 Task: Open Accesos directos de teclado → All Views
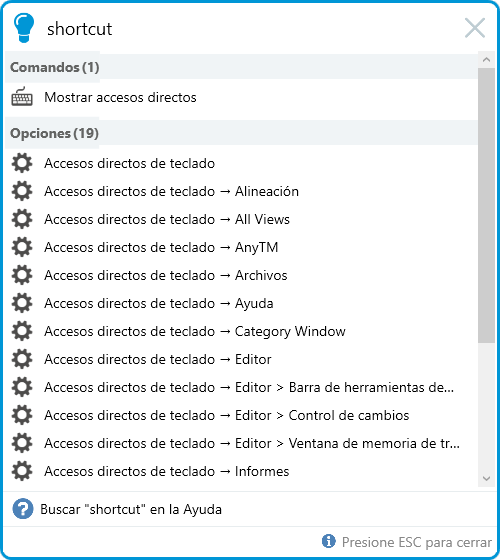coord(167,219)
